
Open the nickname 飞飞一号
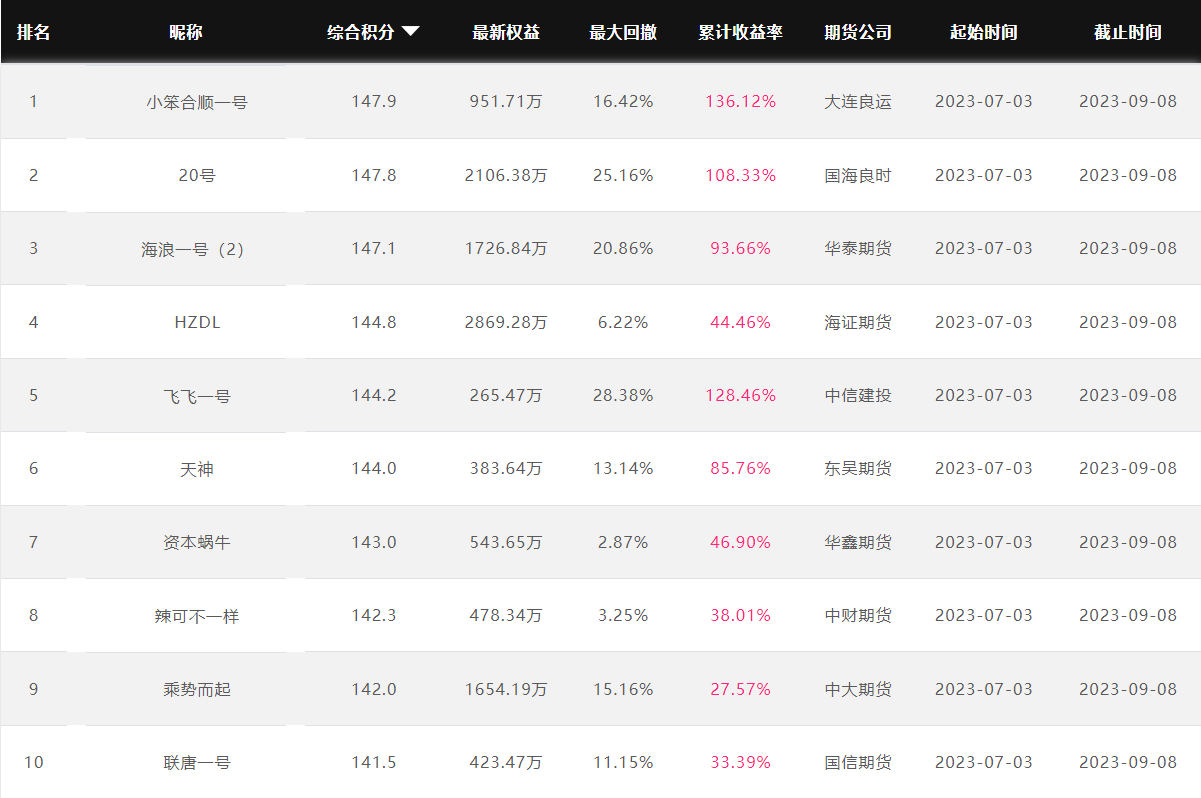tap(197, 396)
